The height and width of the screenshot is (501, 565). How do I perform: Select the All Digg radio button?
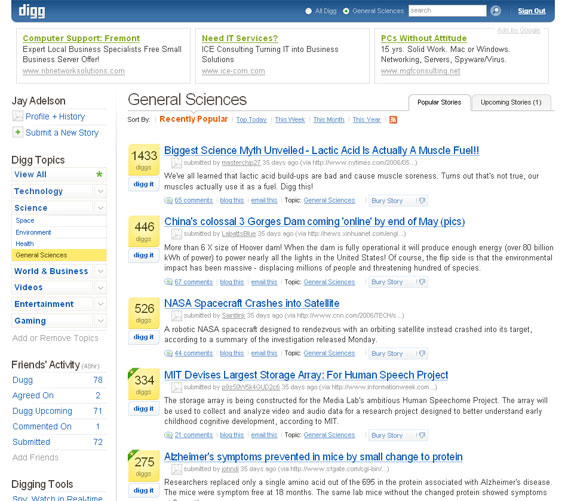click(308, 11)
